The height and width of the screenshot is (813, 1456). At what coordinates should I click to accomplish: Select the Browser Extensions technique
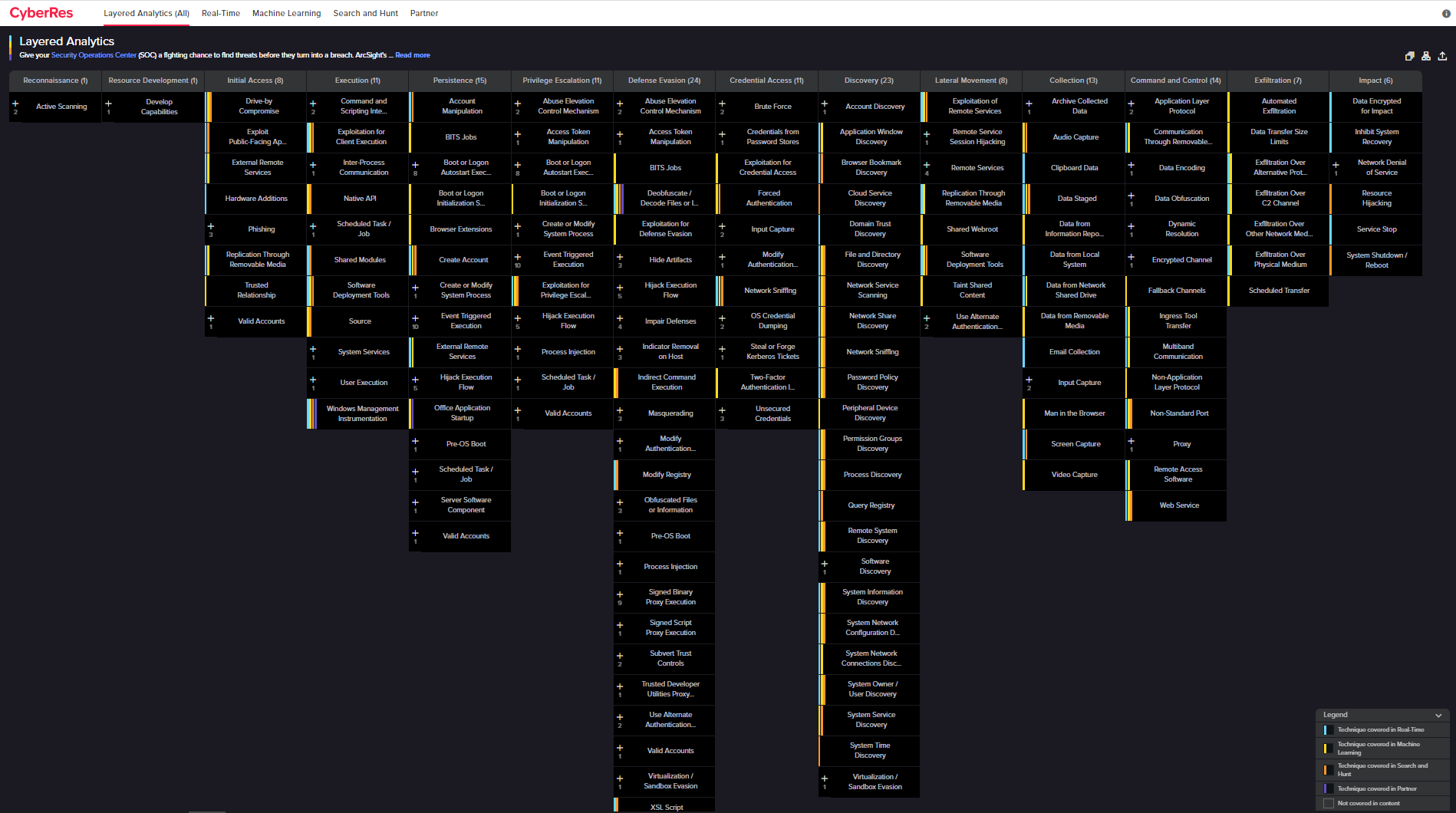coord(461,229)
